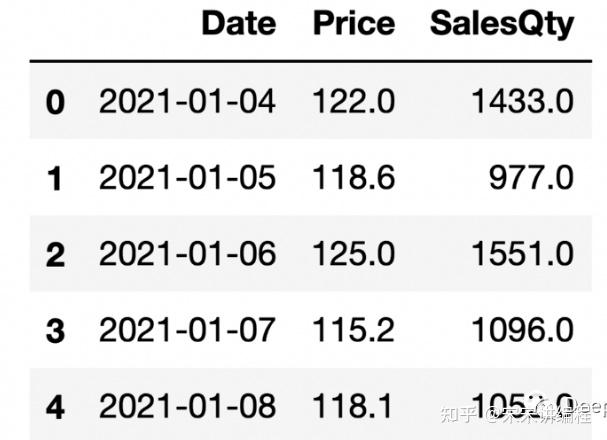Select row index 3
Screen dimensions: 607x440
tap(55, 330)
